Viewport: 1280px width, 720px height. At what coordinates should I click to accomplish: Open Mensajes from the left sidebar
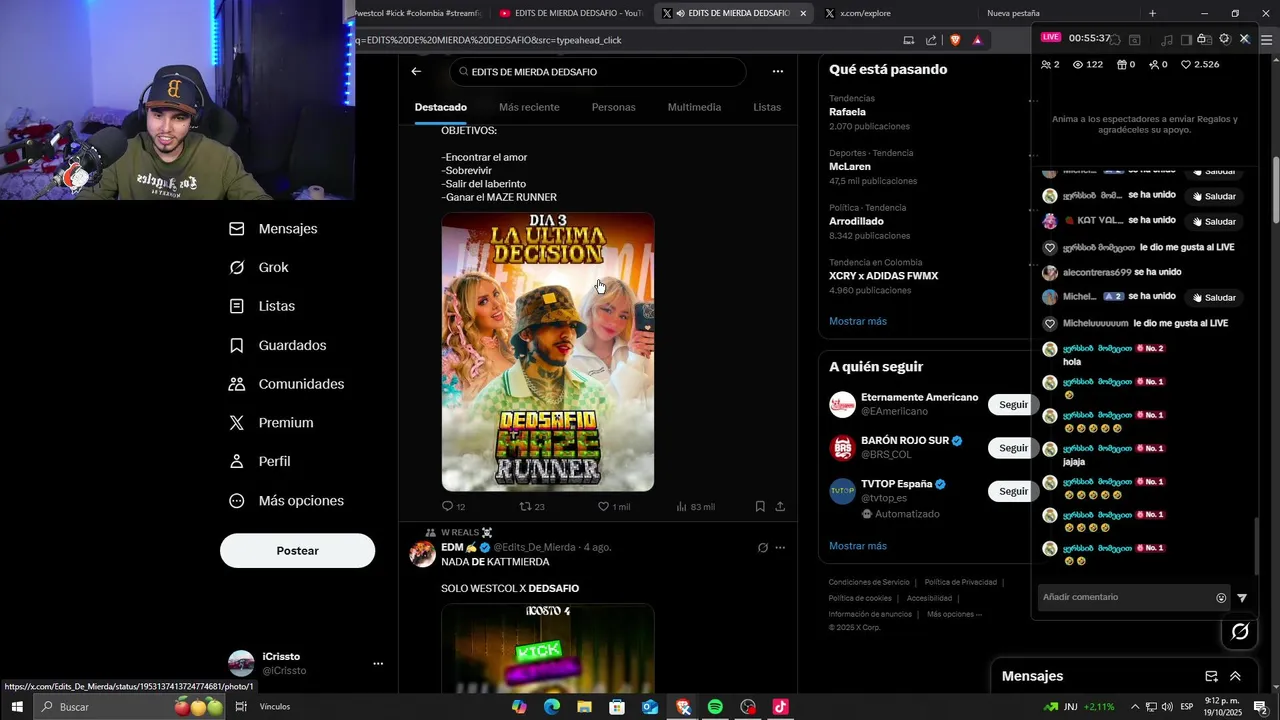coord(273,229)
